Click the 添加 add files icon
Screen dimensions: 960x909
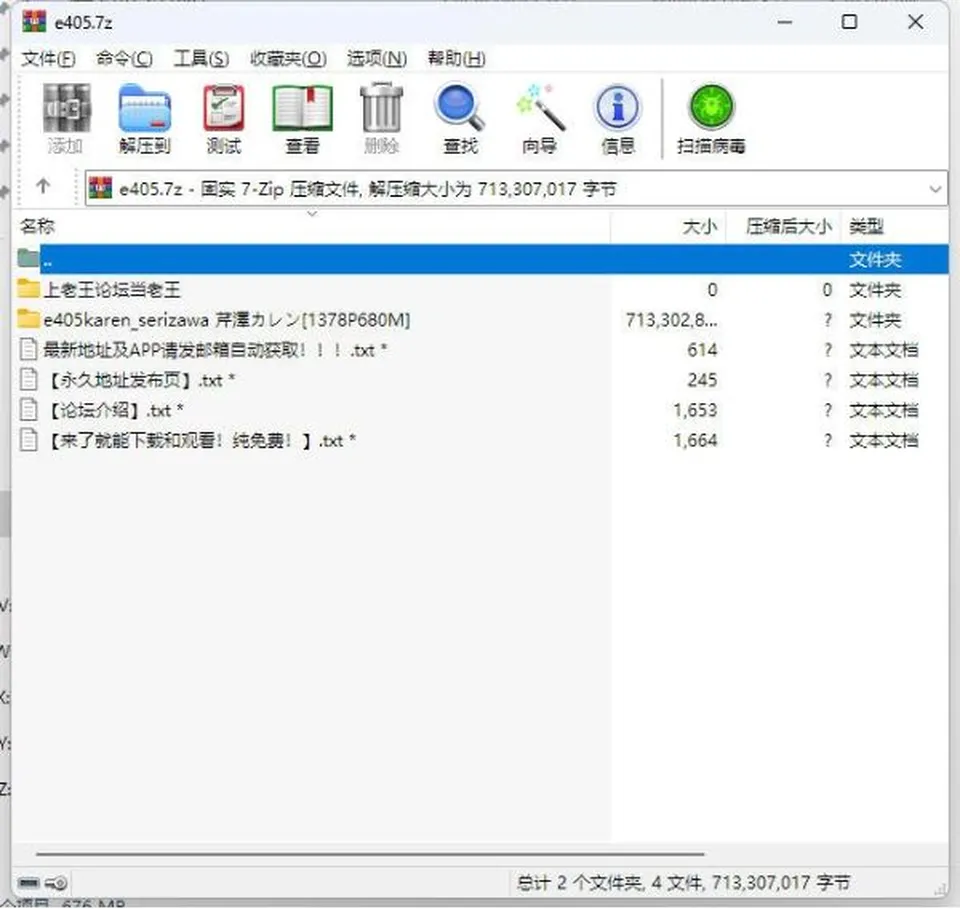pyautogui.click(x=66, y=119)
